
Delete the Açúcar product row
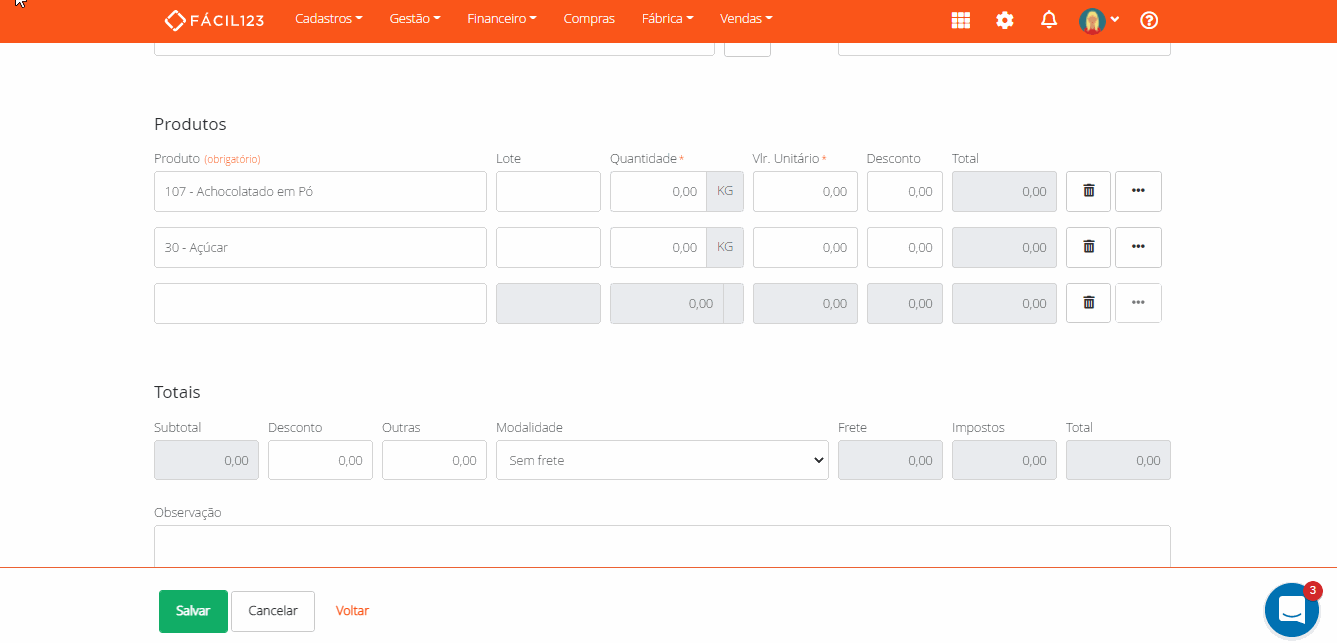click(x=1088, y=247)
